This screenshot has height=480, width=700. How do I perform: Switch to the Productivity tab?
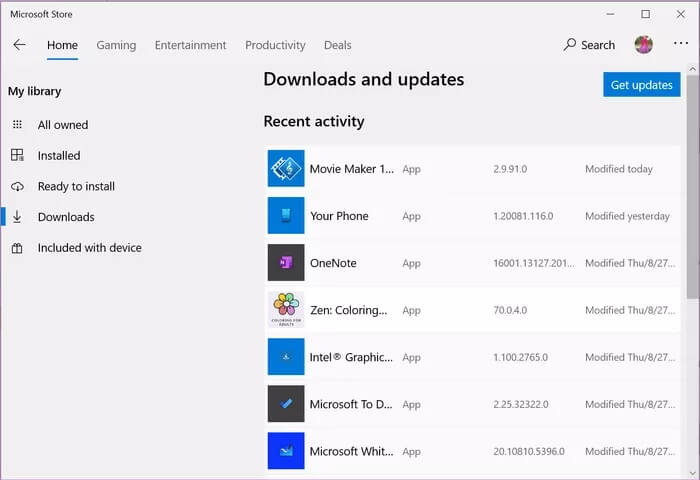(275, 45)
